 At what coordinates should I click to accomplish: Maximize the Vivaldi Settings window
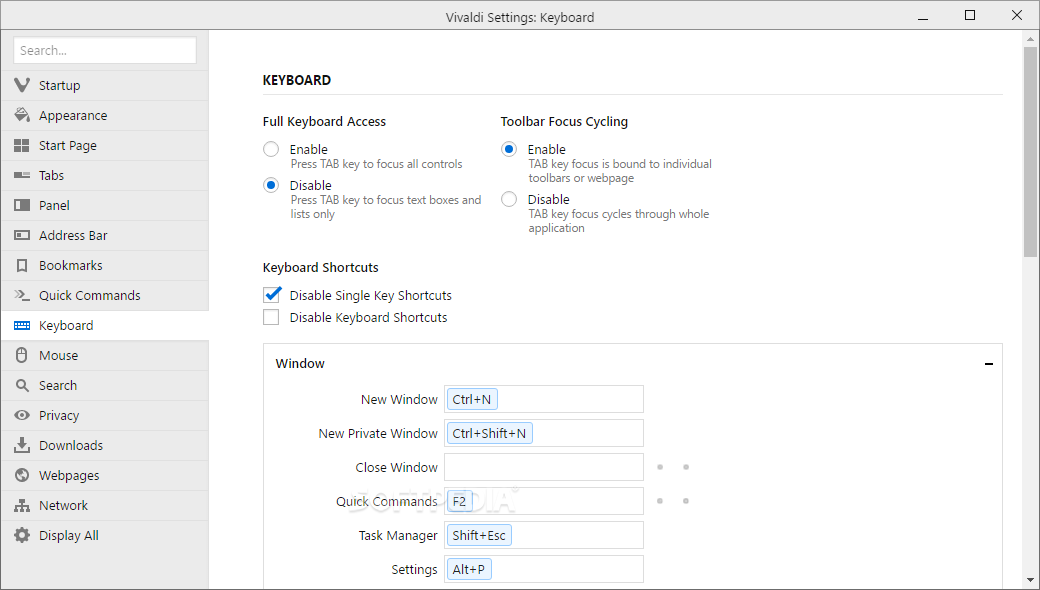970,15
